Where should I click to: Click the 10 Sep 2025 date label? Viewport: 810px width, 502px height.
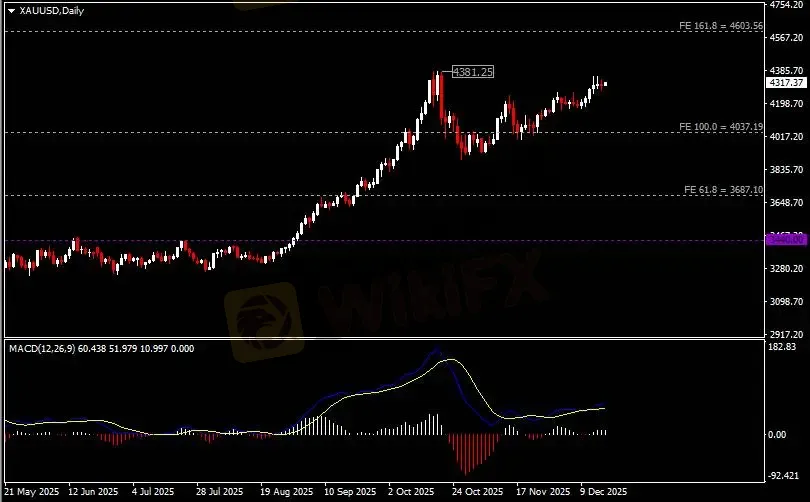tap(350, 492)
